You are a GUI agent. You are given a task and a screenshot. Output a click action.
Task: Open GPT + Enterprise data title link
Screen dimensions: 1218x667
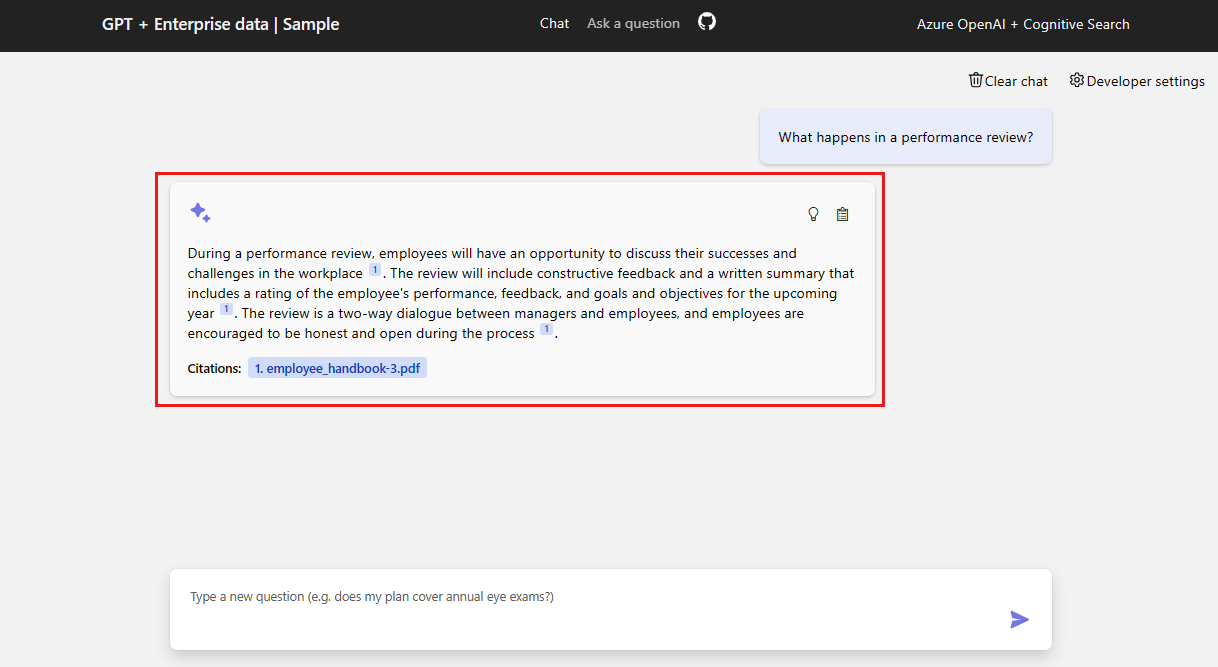tap(221, 24)
